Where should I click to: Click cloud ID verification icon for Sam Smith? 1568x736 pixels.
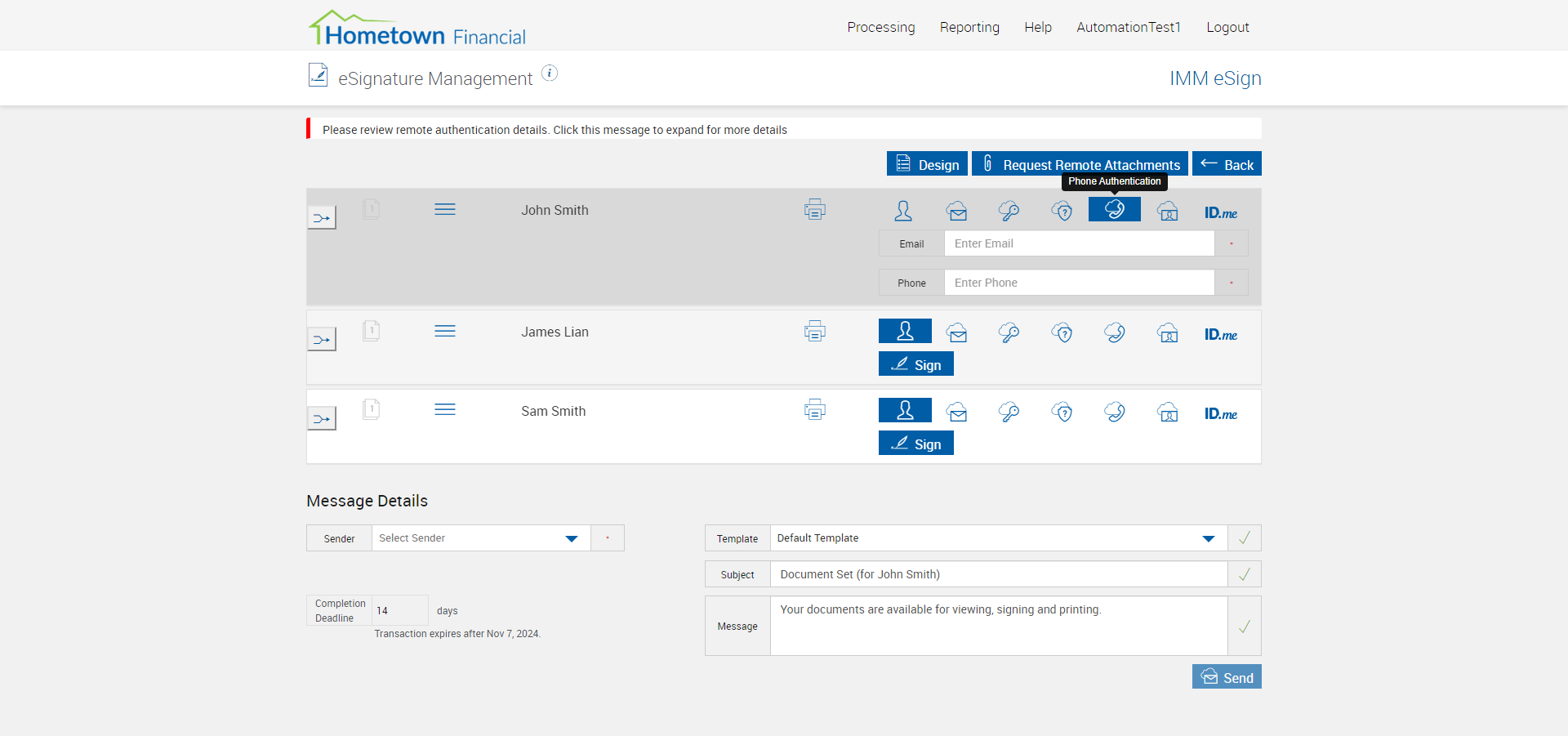click(x=1168, y=413)
